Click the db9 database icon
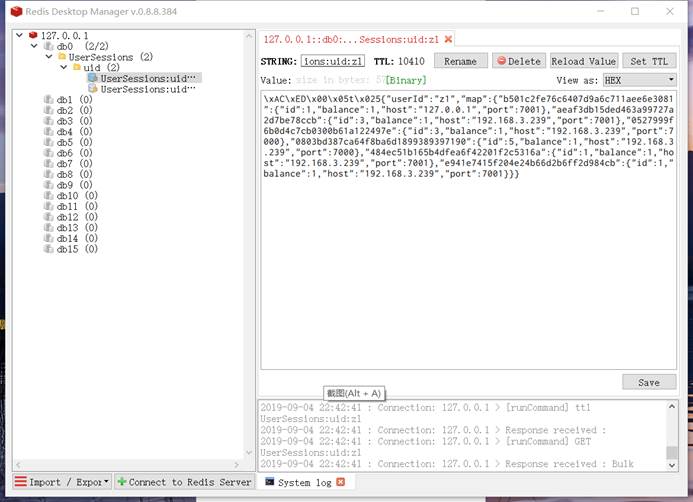This screenshot has width=693, height=502. (49, 185)
